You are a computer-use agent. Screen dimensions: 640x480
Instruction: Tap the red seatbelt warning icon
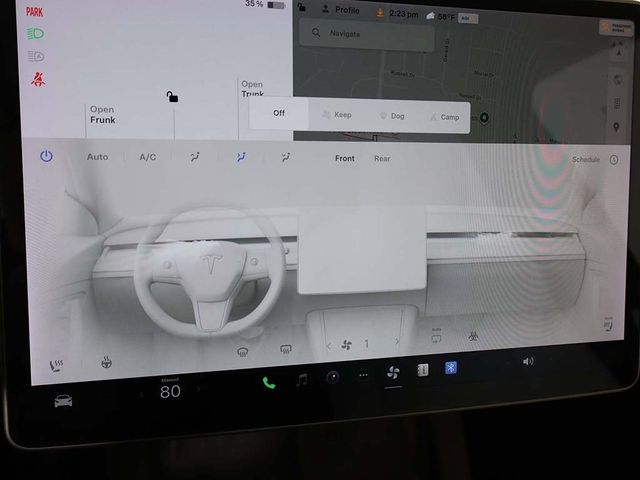click(x=38, y=79)
